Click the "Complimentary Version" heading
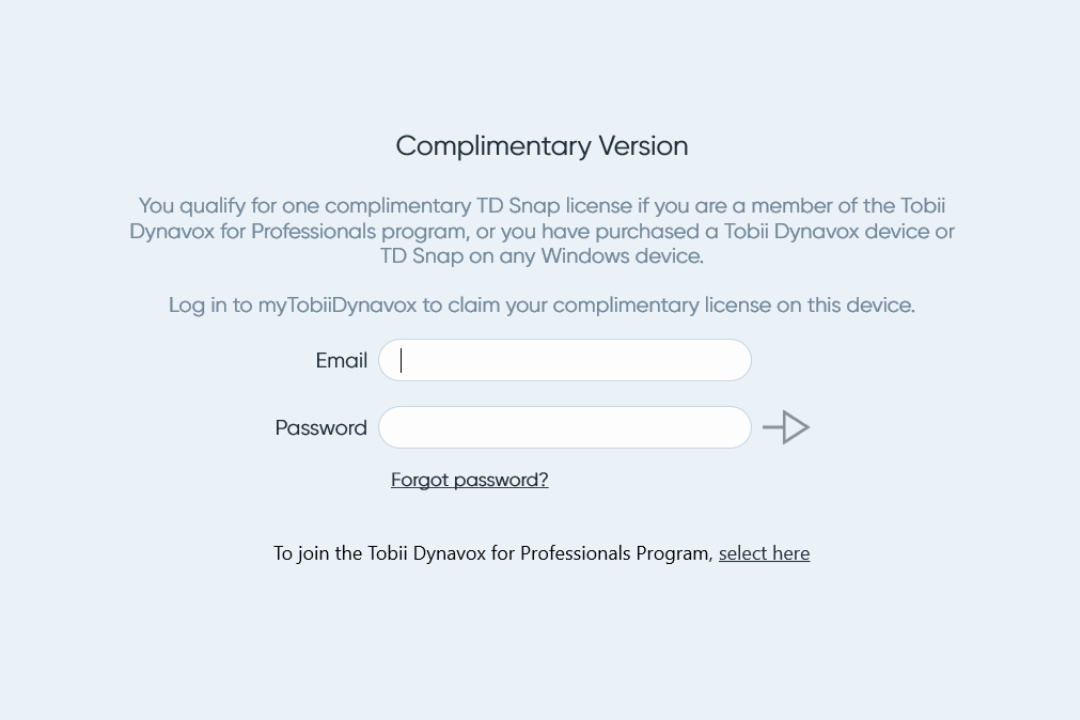Image resolution: width=1080 pixels, height=720 pixels. coord(541,146)
